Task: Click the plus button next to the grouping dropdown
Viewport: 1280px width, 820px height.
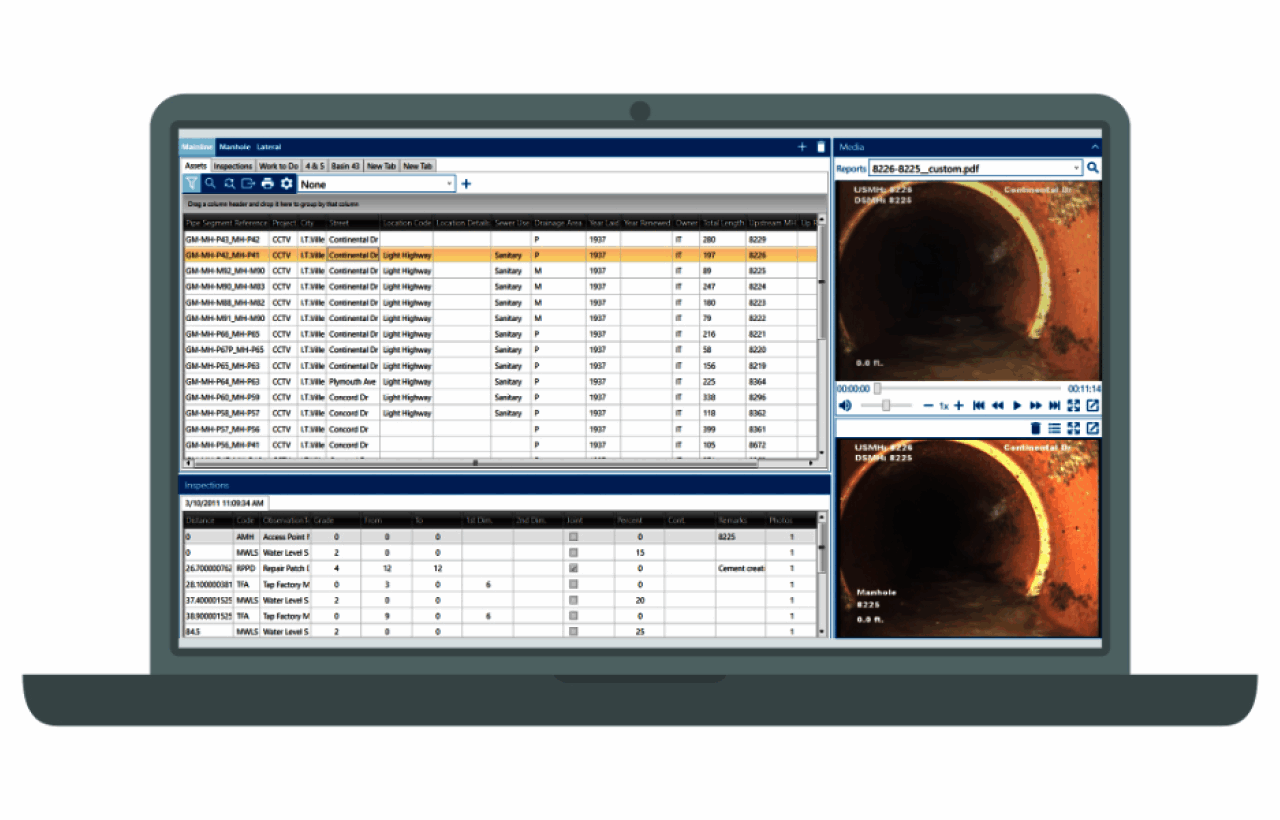Action: pyautogui.click(x=464, y=183)
